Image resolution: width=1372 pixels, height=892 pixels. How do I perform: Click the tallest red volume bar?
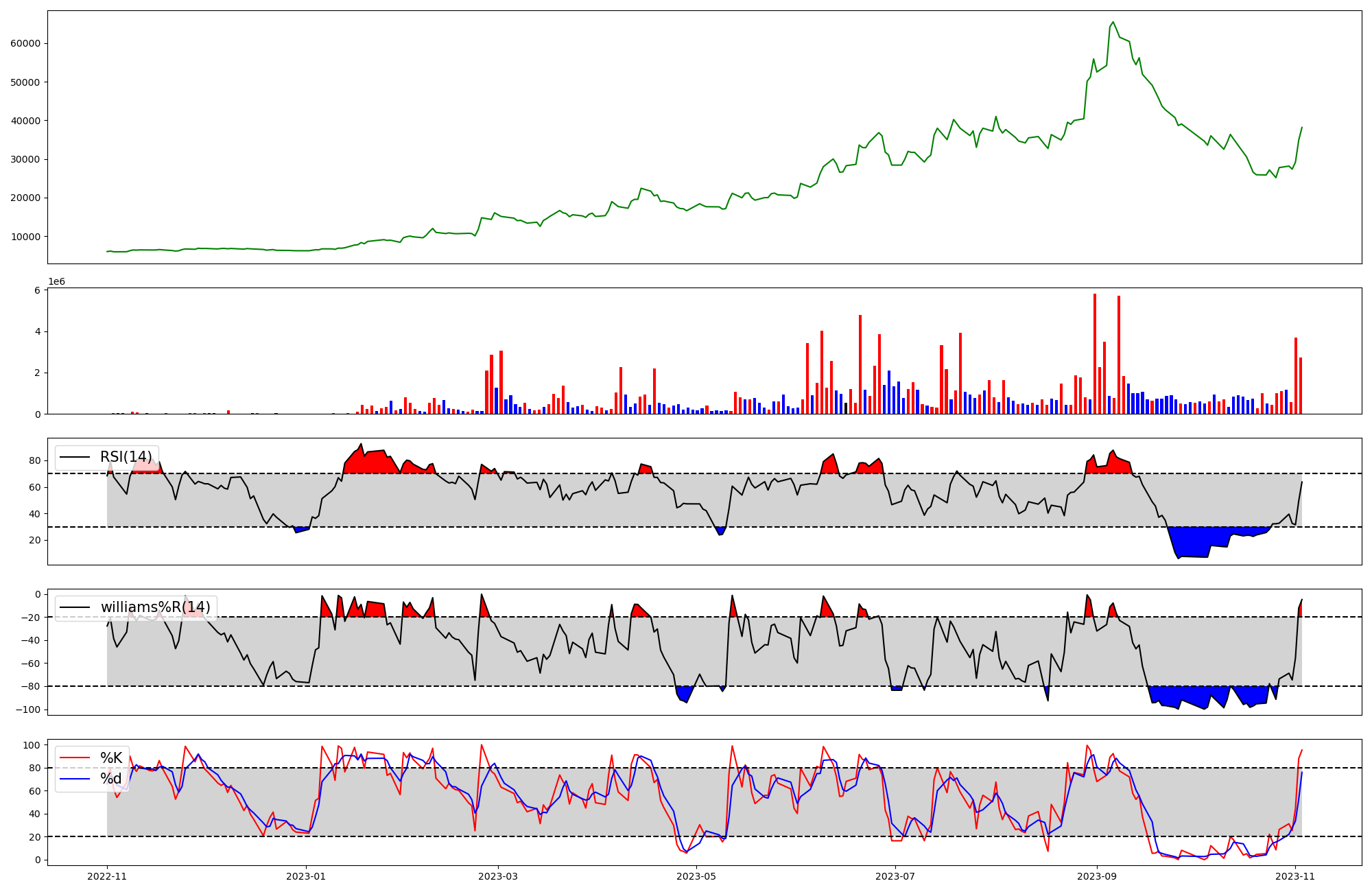(x=1095, y=353)
